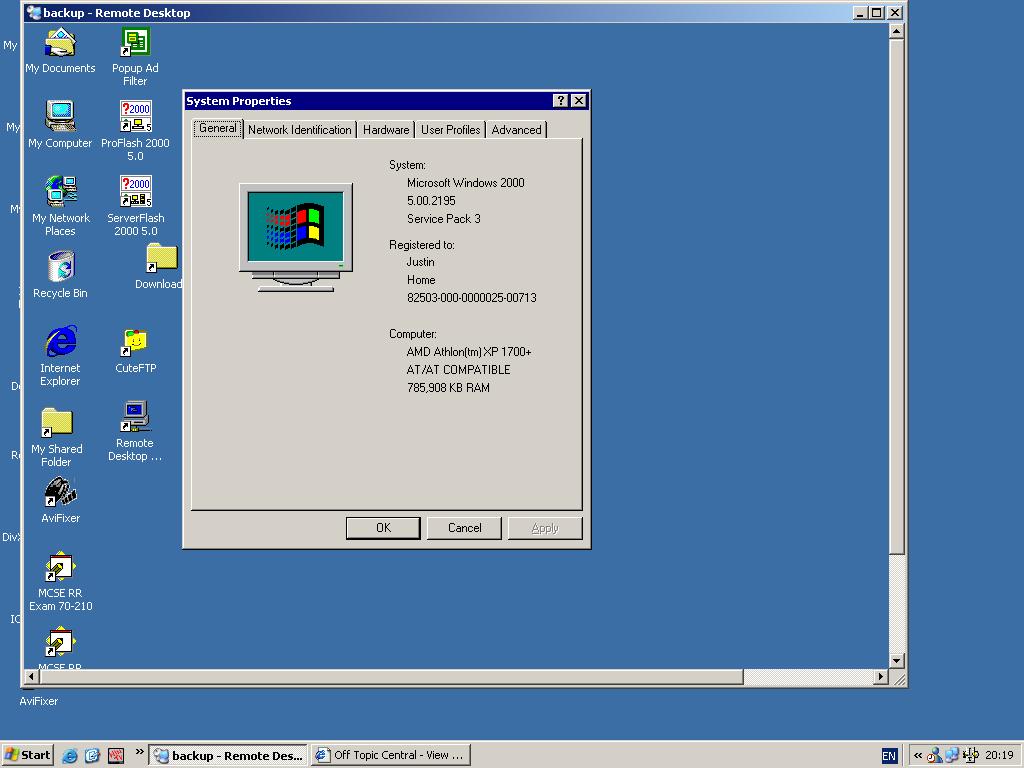This screenshot has height=768, width=1024.
Task: Minimize the backup - Remote Desktop window
Action: [860, 12]
